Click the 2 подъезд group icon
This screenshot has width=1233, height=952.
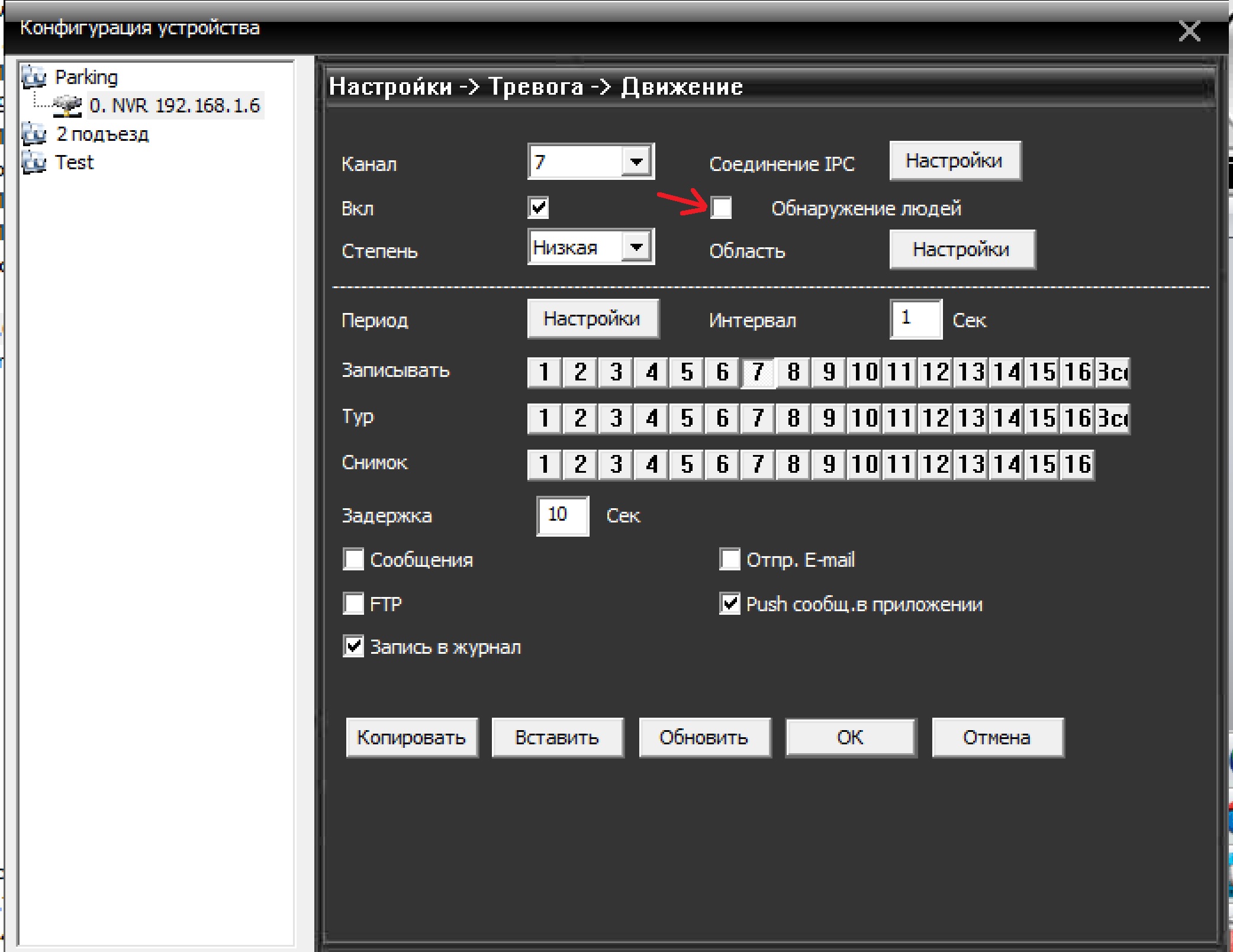click(x=34, y=134)
